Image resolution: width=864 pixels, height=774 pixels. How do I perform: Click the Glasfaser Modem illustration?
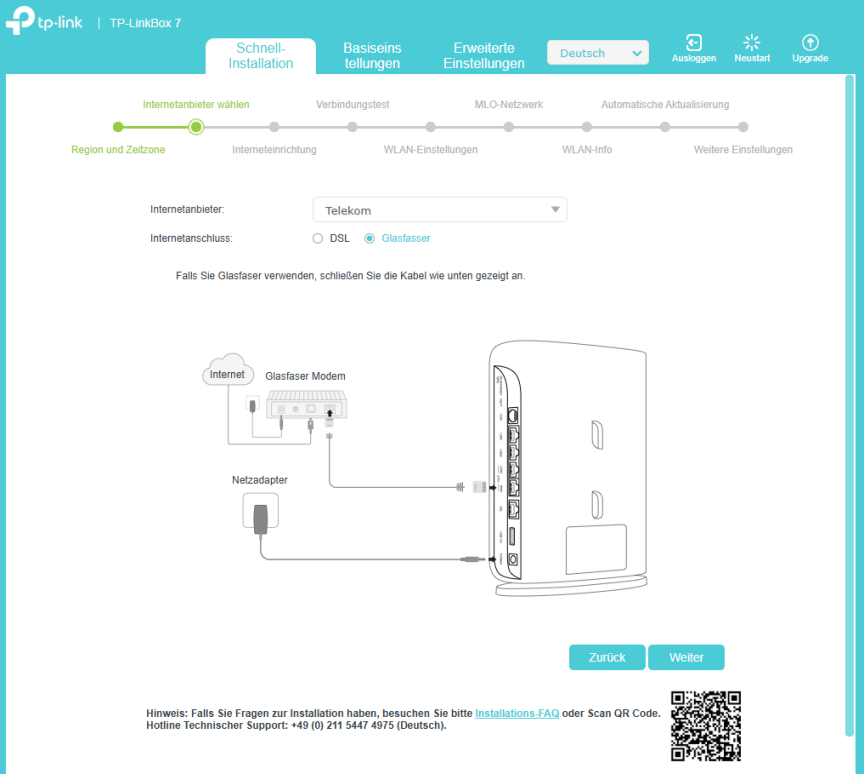pyautogui.click(x=306, y=405)
